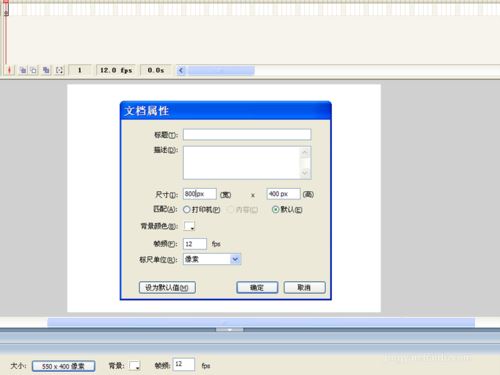
Task: Click the panel collapse handle below stage
Action: pos(229,330)
